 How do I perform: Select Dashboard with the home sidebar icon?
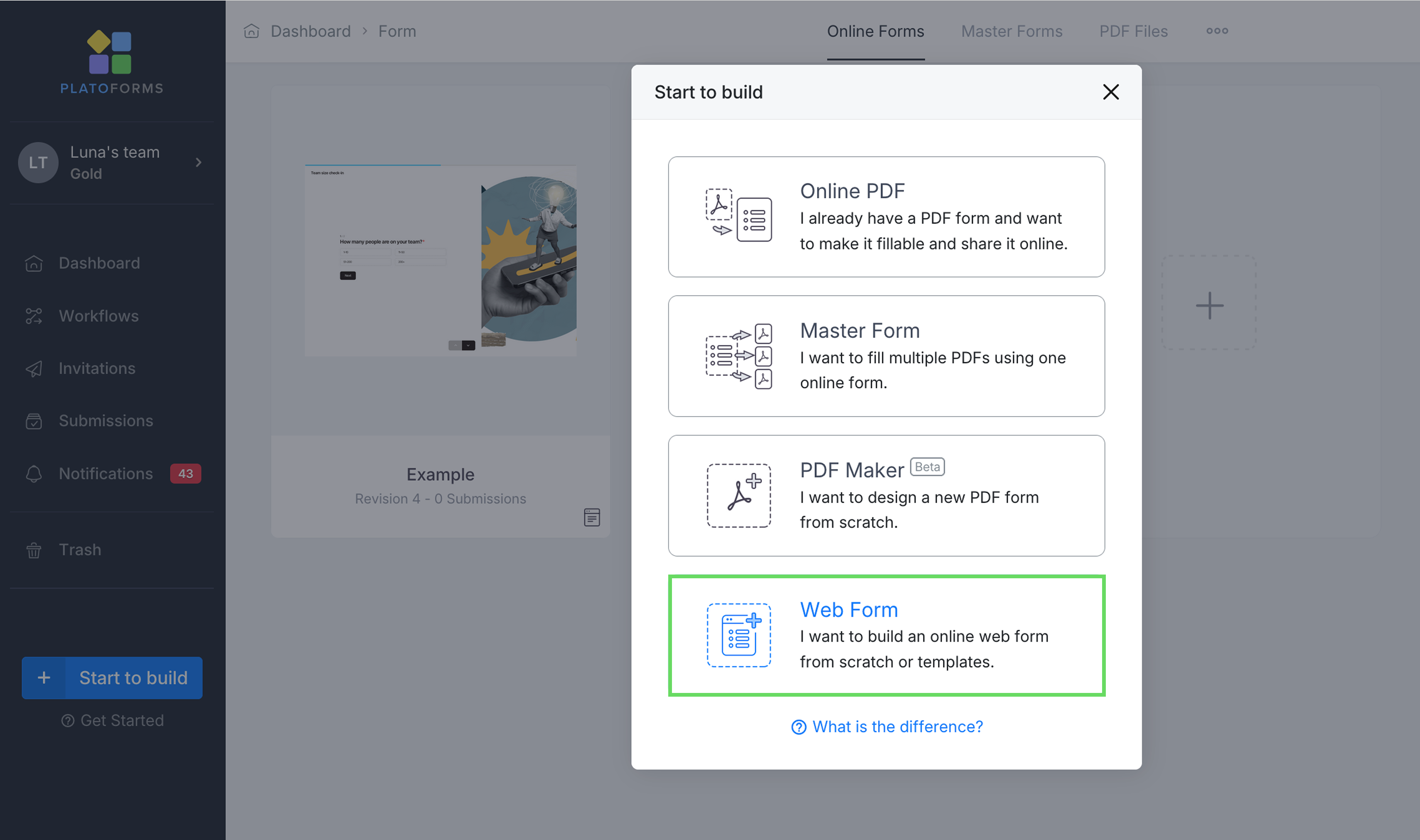34,263
